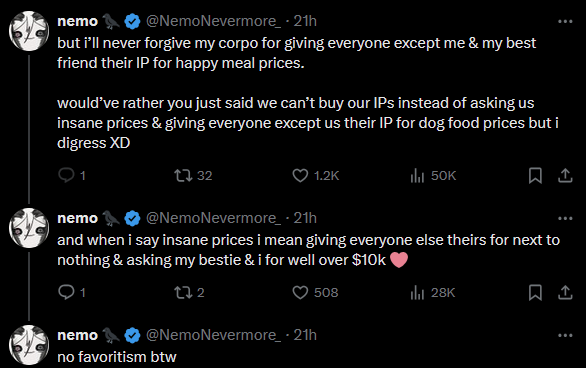This screenshot has height=368, width=586.
Task: Open more options on 'no favoritism btw' tweet
Action: point(565,335)
